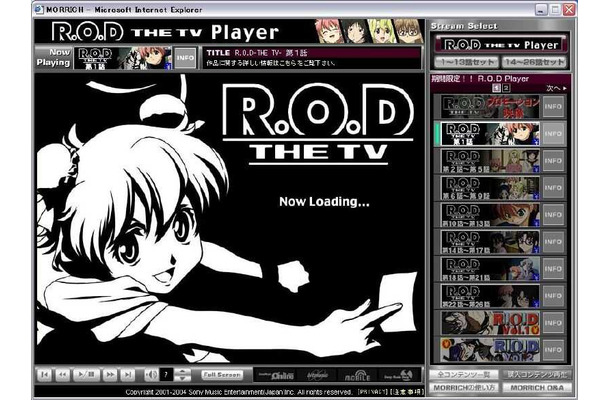The height and width of the screenshot is (400, 610).
Task: Click the rewind button
Action: click(x=63, y=375)
